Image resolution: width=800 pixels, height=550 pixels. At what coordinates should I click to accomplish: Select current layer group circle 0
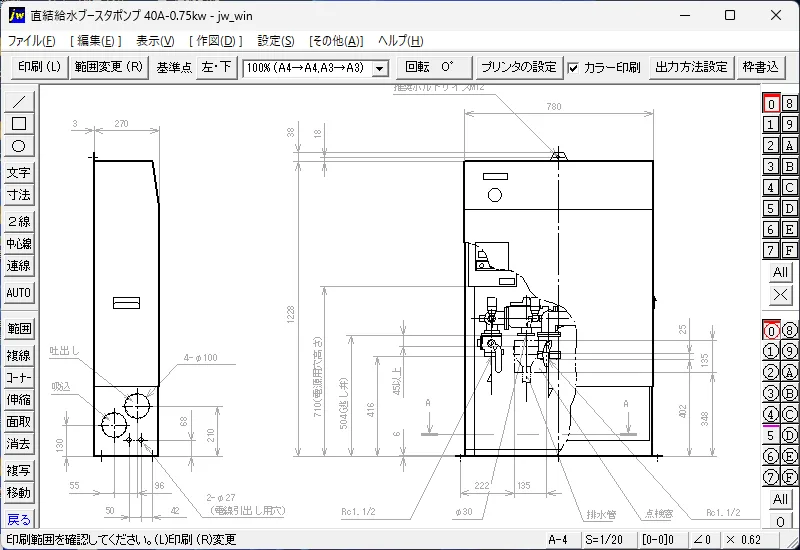[770, 330]
